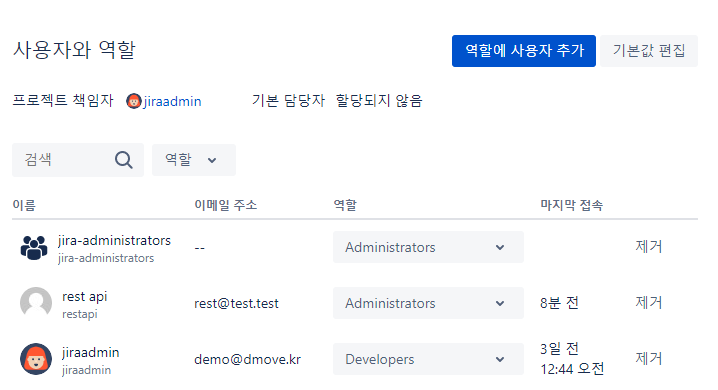This screenshot has height=390, width=718.
Task: Click 제거 for jiraadmin user
Action: click(648, 358)
